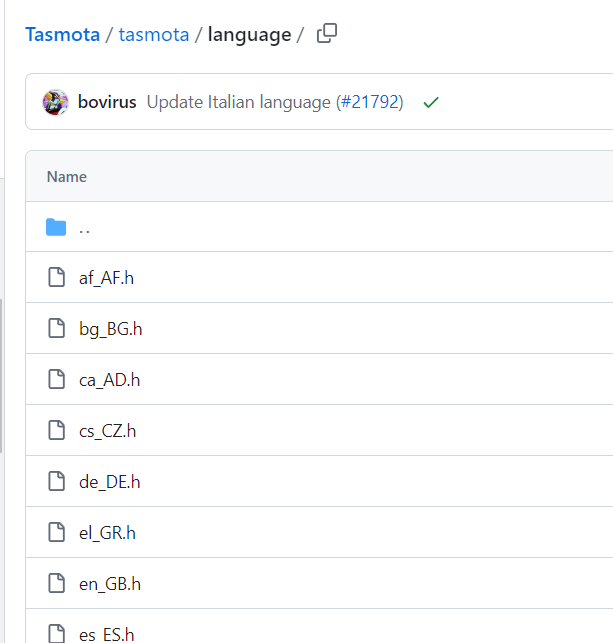Open the bovirus author link

pyautogui.click(x=107, y=102)
